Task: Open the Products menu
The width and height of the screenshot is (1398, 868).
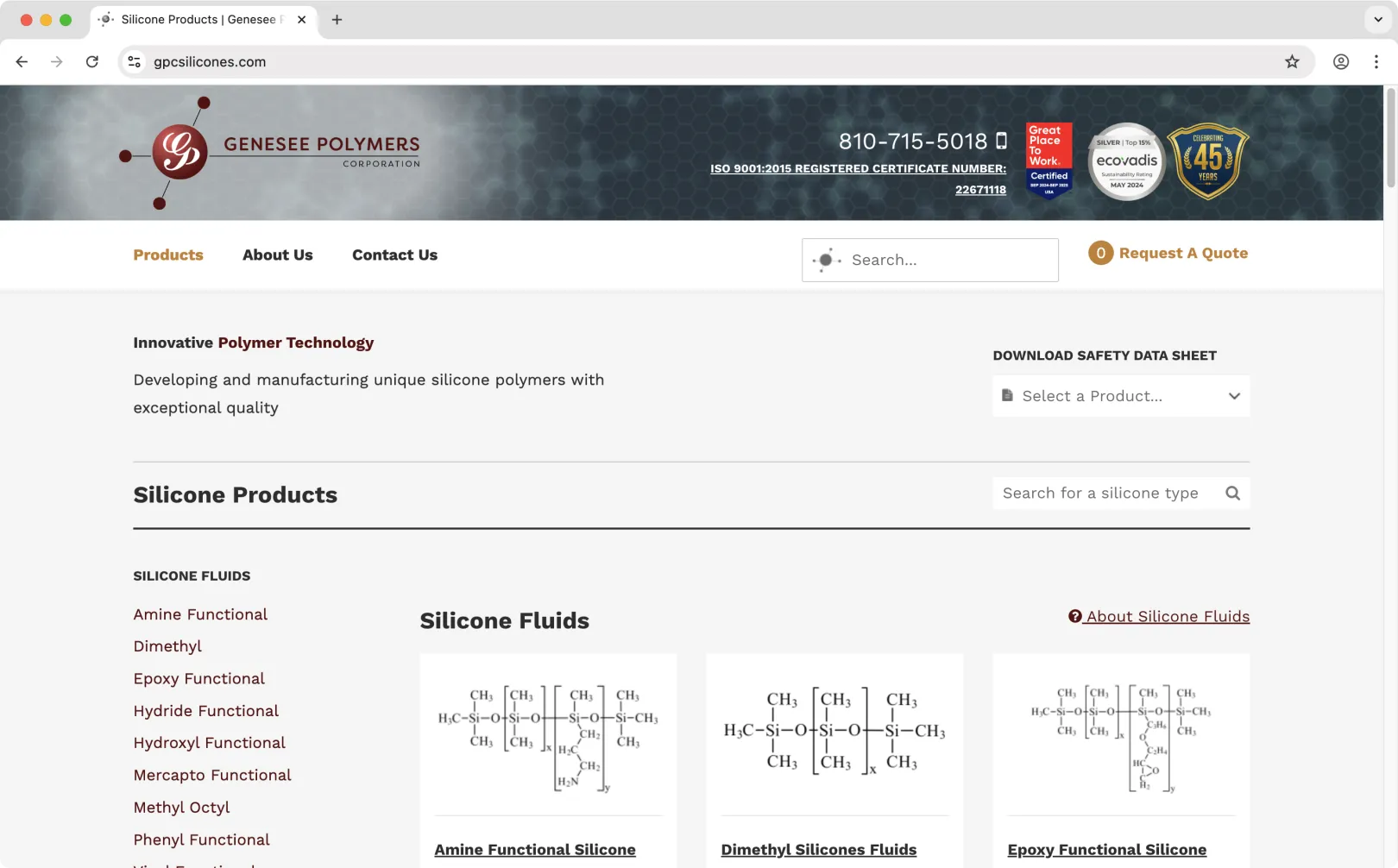Action: [x=168, y=255]
